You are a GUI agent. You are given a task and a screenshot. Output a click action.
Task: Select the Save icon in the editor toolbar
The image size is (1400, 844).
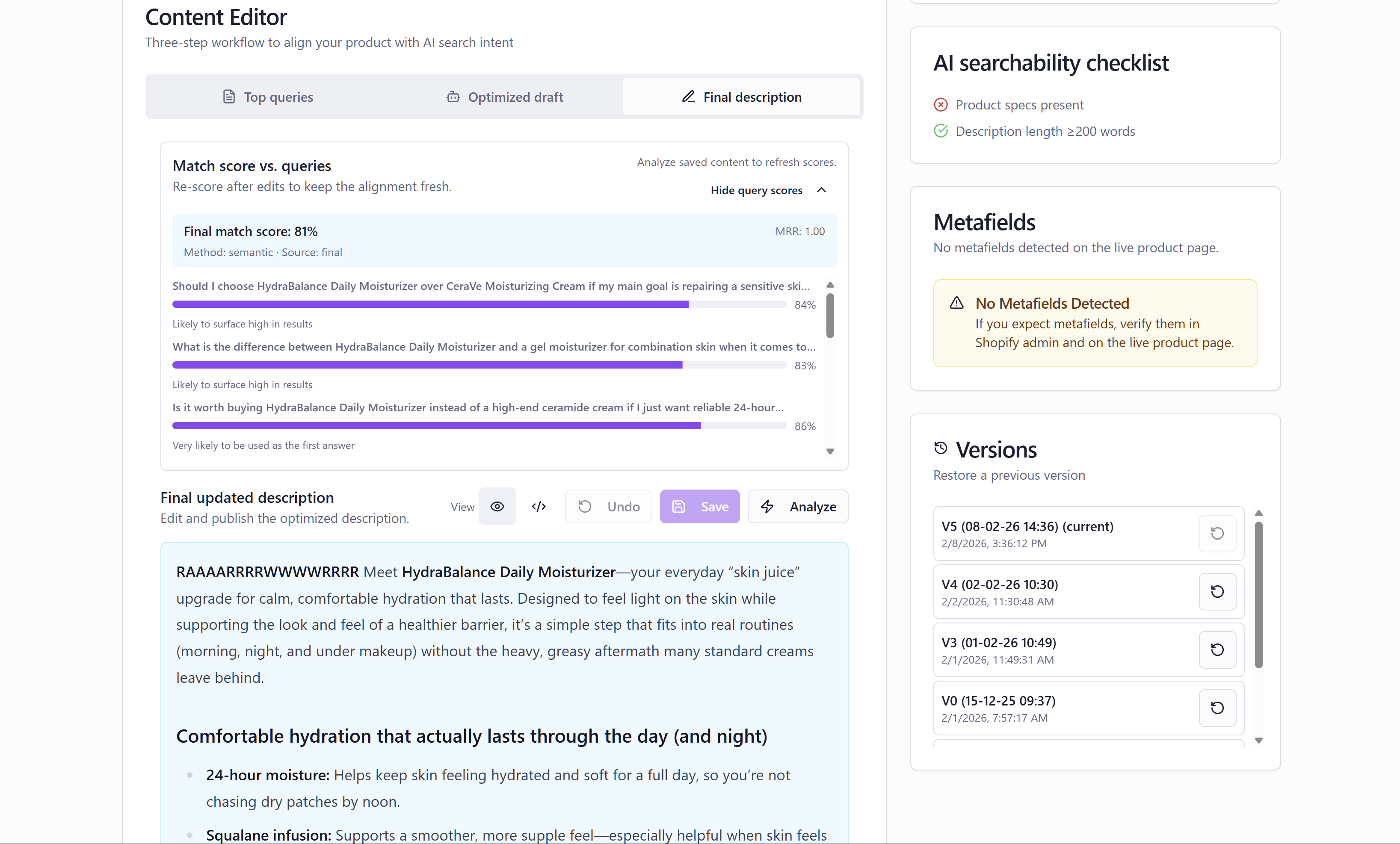pyautogui.click(x=679, y=506)
